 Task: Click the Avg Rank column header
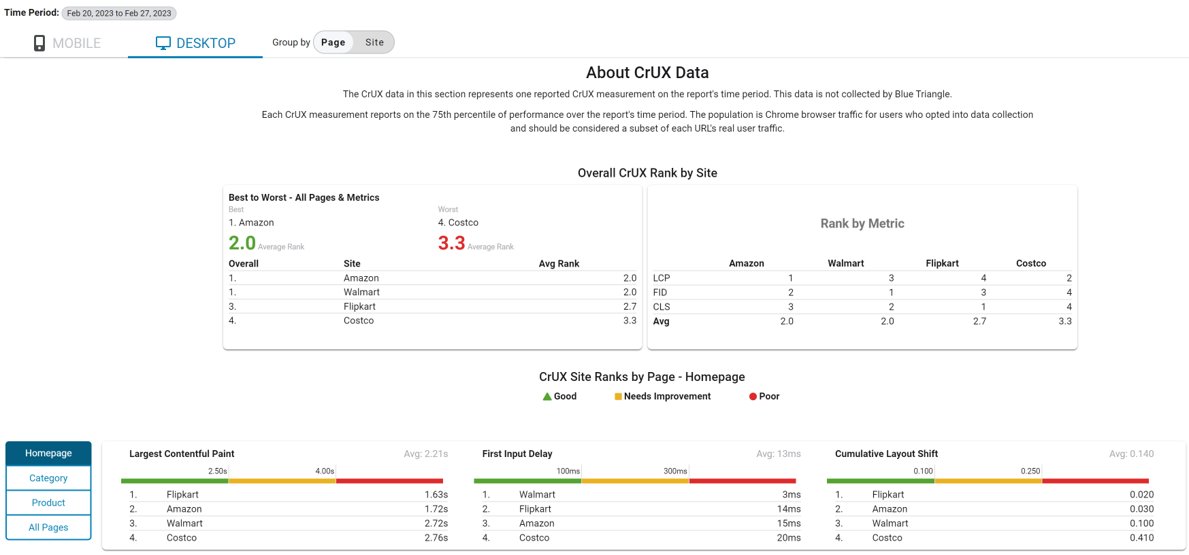tap(558, 264)
